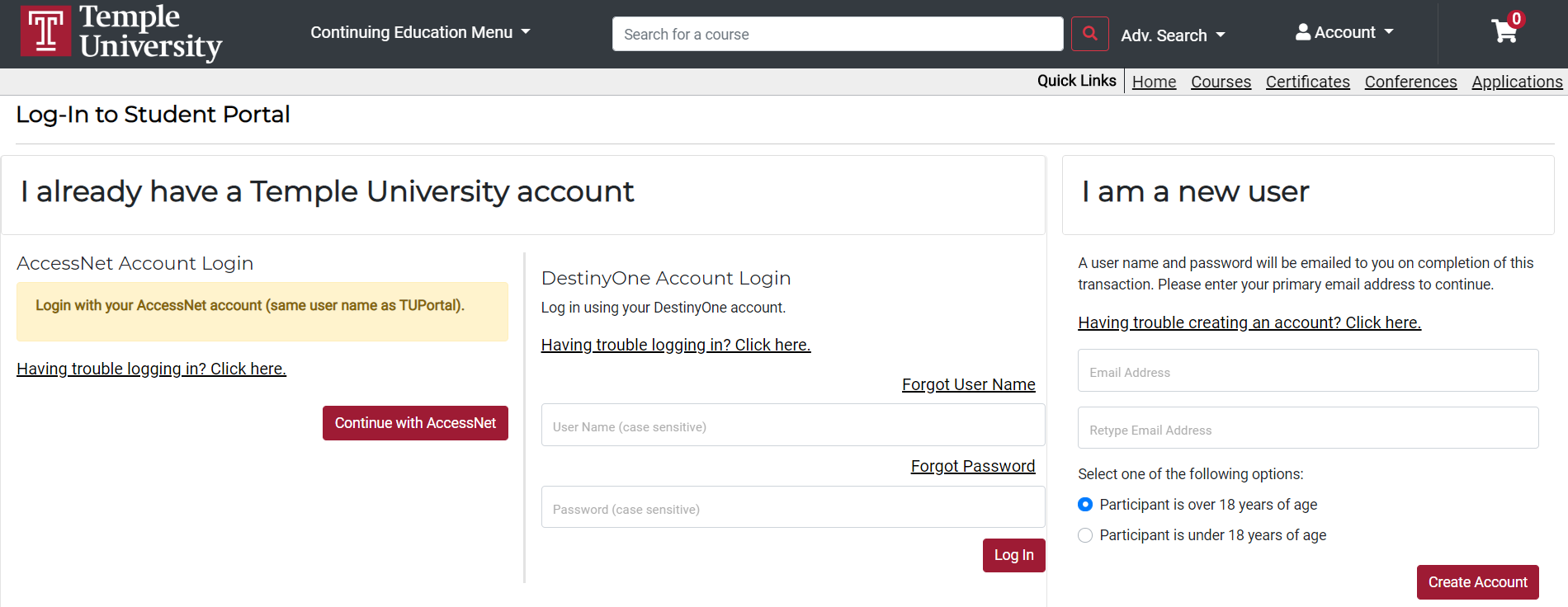Expand the Account dropdown arrow
The height and width of the screenshot is (607, 1568).
1389,32
